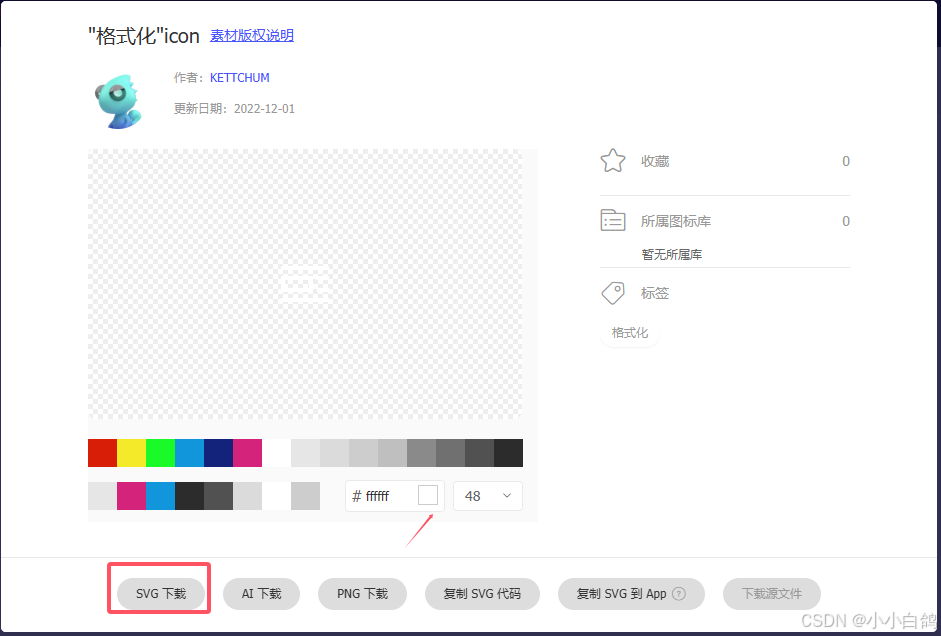The image size is (941, 636).
Task: Select the dark navy blue swatch
Action: tap(218, 453)
